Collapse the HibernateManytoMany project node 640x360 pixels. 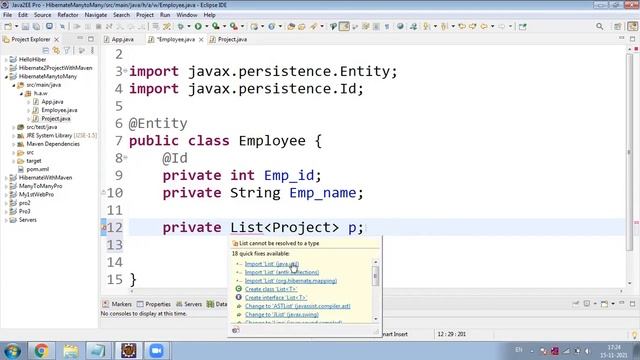pyautogui.click(x=6, y=76)
